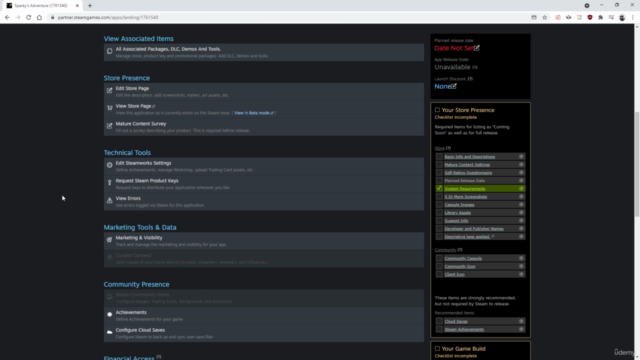Bookmark this page with the star icon

(x=544, y=18)
